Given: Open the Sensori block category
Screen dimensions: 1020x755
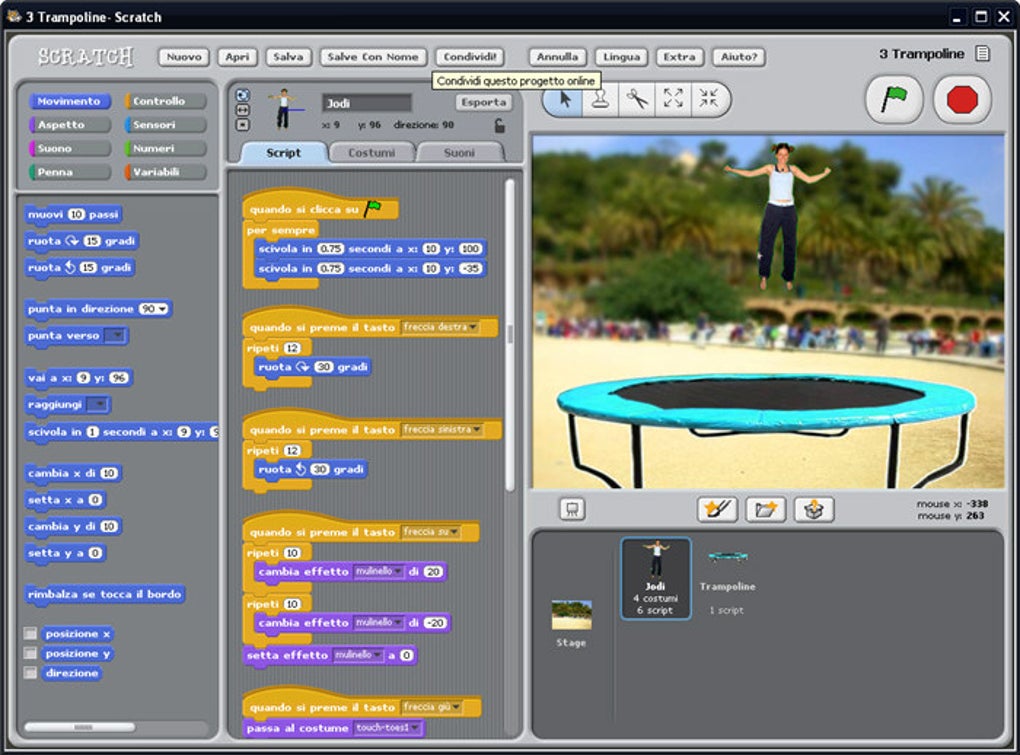Looking at the screenshot, I should click(165, 125).
